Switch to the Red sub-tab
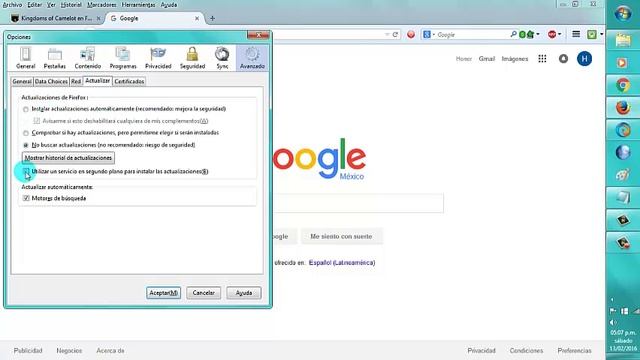The height and width of the screenshot is (360, 640). click(76, 81)
